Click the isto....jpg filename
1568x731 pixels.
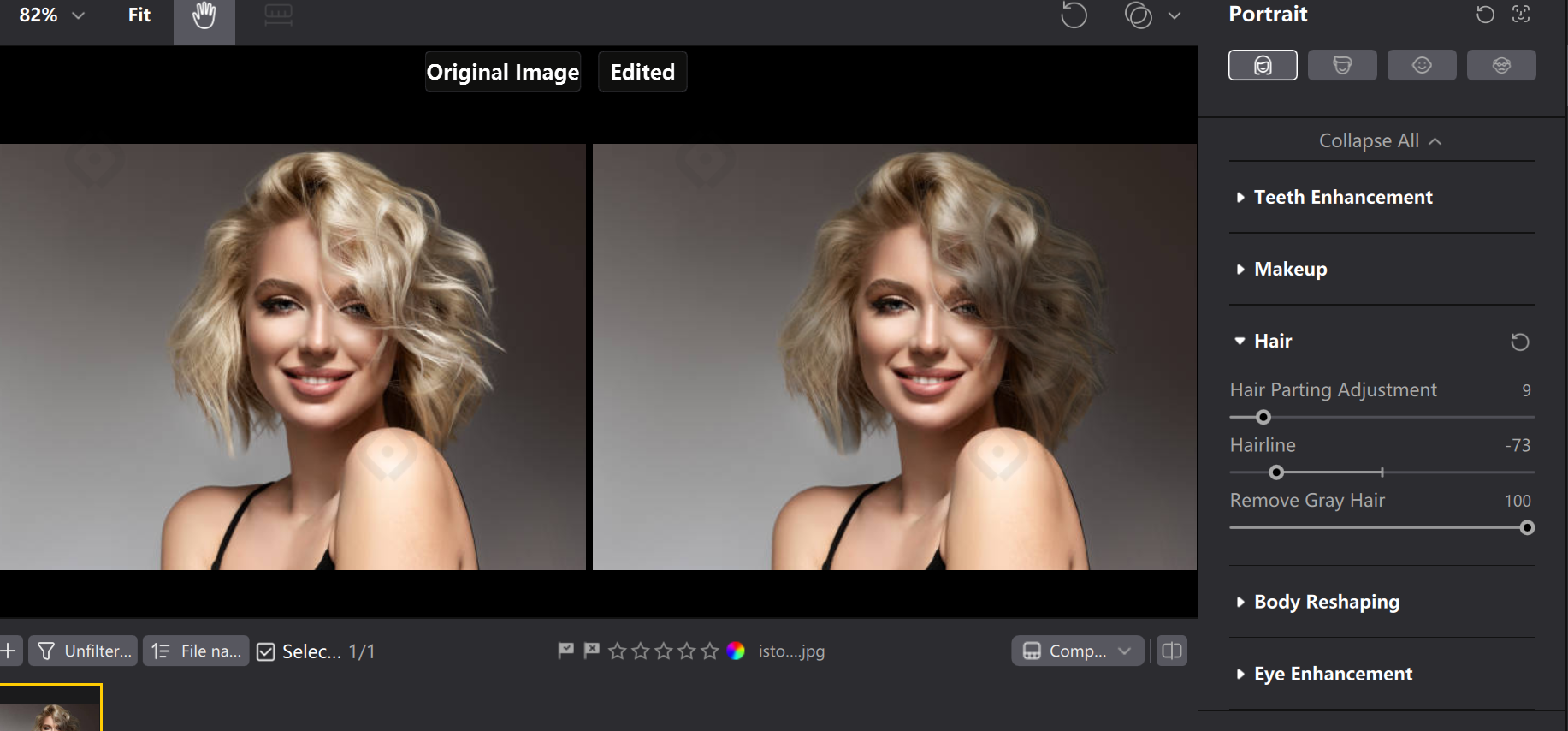pyautogui.click(x=791, y=651)
